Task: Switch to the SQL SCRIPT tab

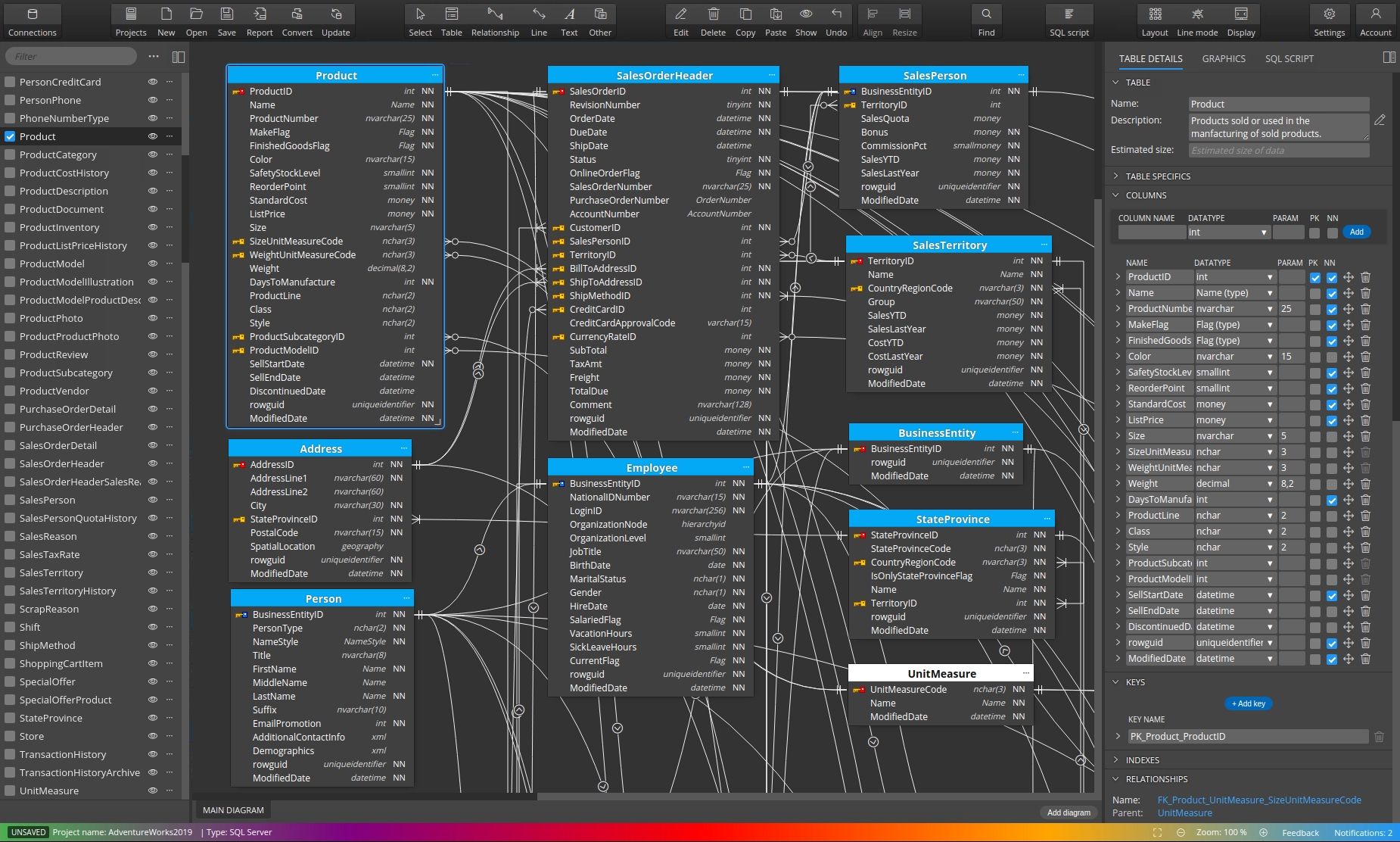Action: pyautogui.click(x=1289, y=59)
